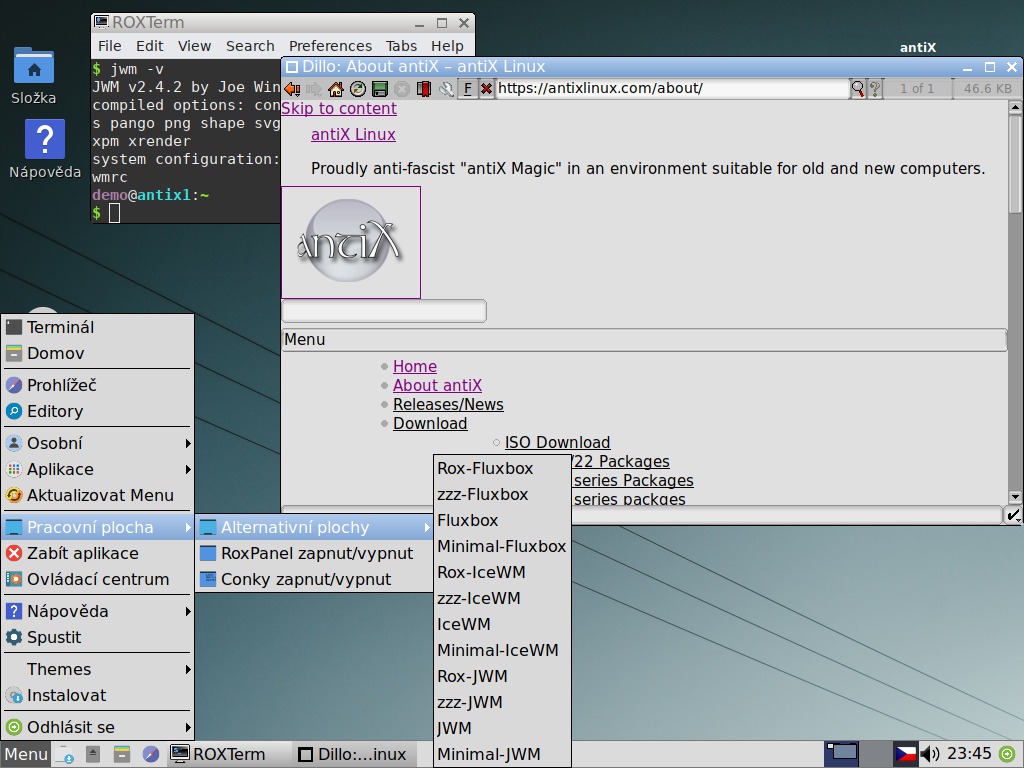This screenshot has width=1024, height=768.
Task: Click Dillo's bug meter checkmark in status bar
Action: click(x=1012, y=515)
